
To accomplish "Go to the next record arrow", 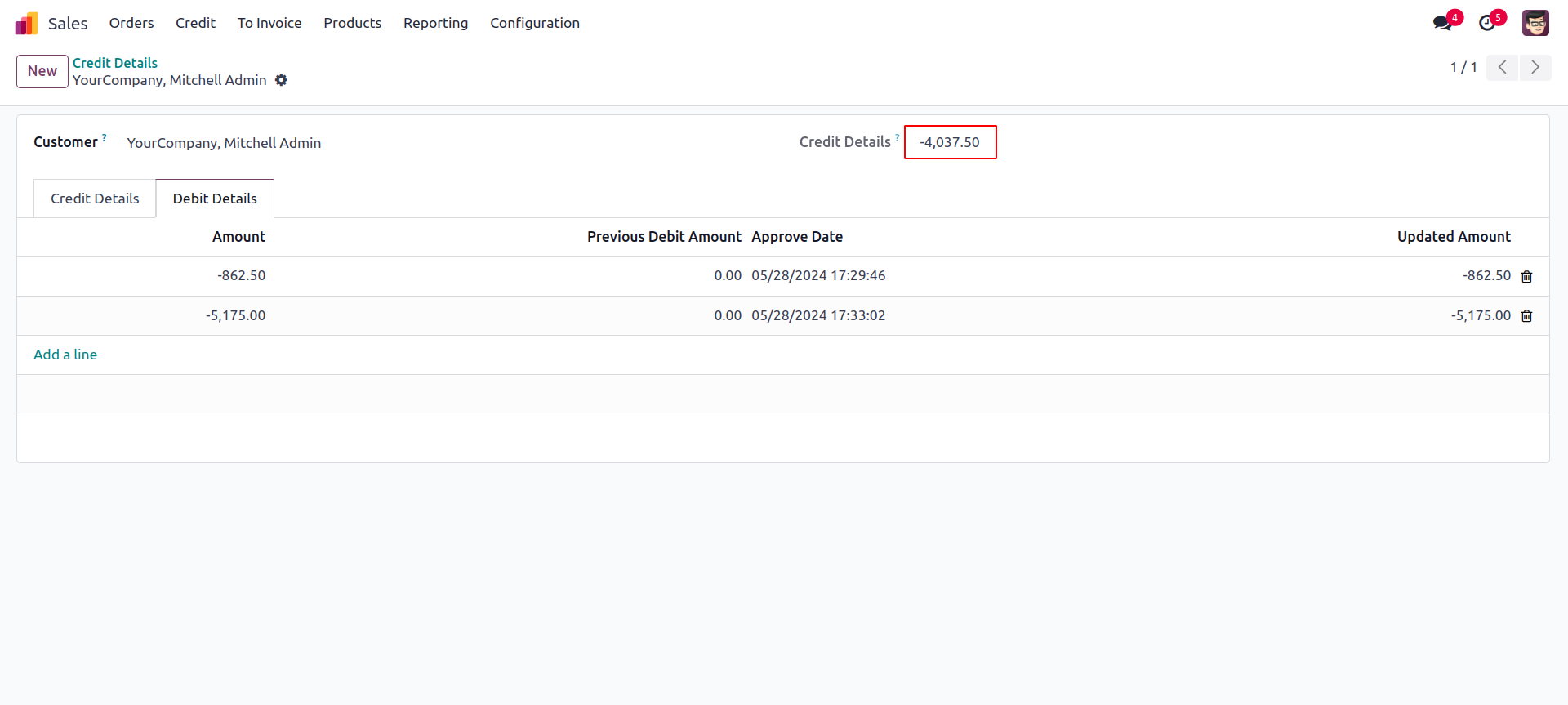I will tap(1535, 67).
